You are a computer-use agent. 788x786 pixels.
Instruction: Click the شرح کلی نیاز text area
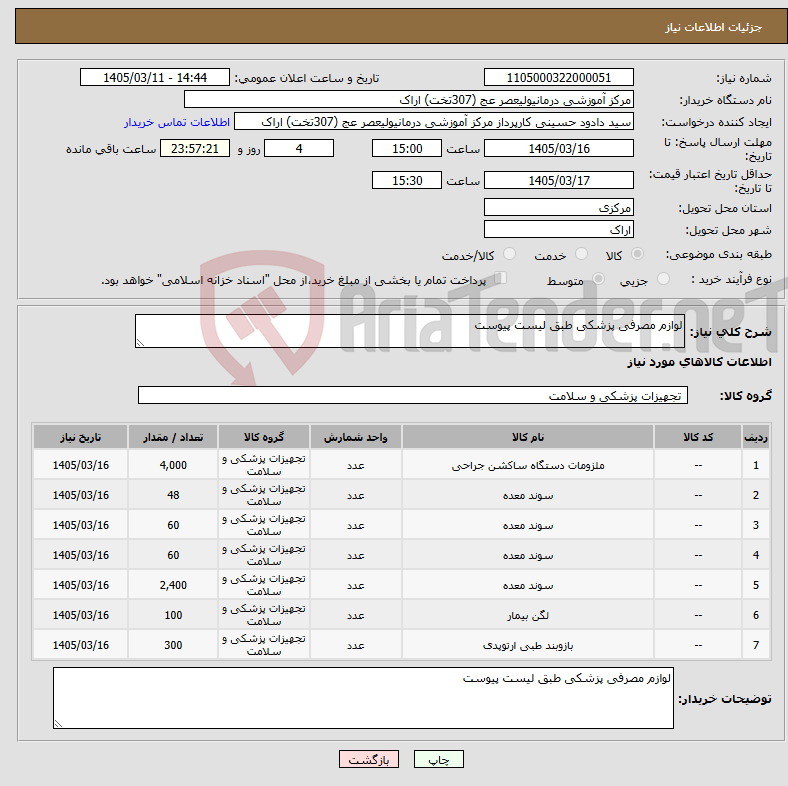[410, 331]
